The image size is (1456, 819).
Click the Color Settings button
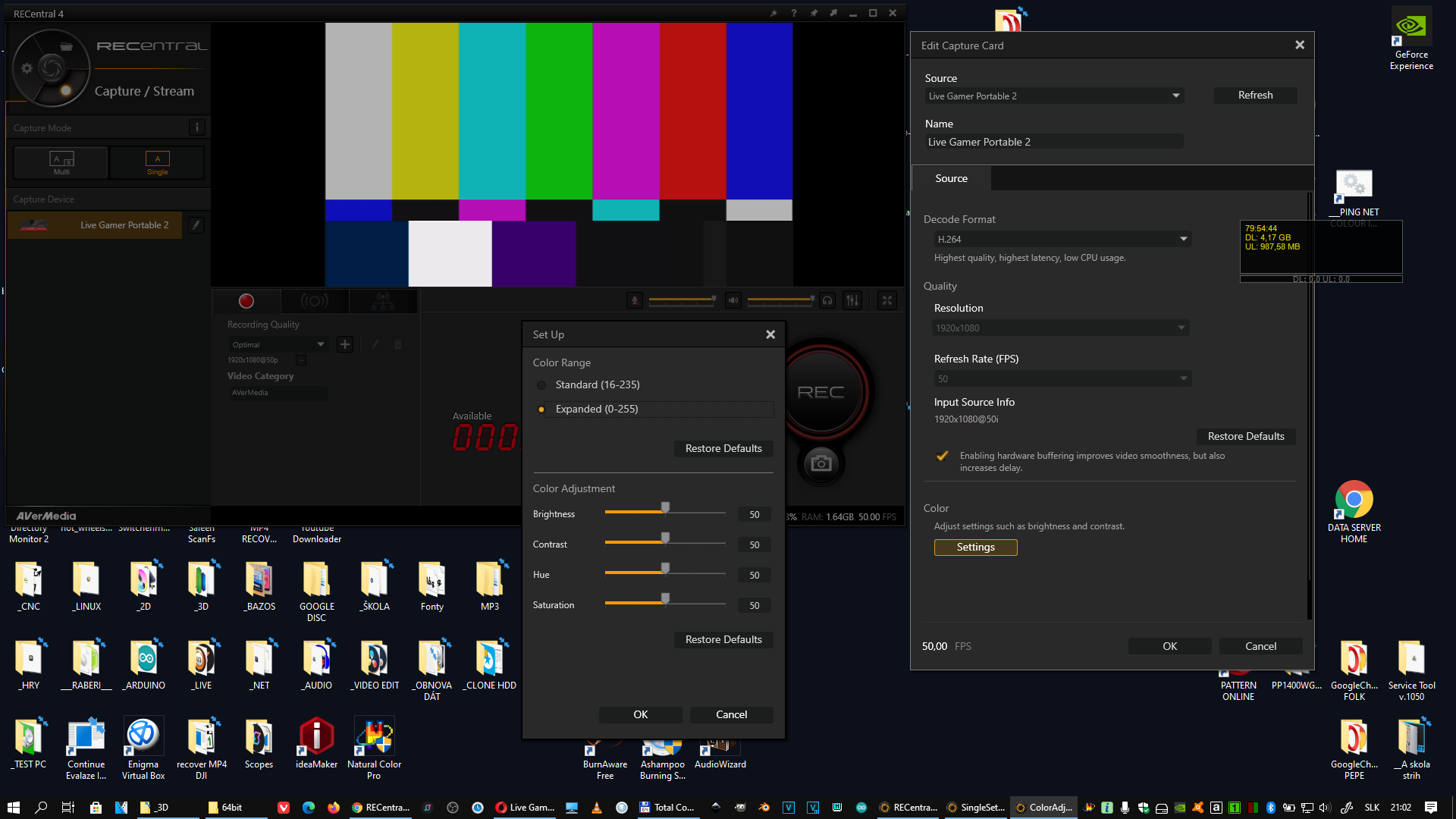pyautogui.click(x=975, y=548)
